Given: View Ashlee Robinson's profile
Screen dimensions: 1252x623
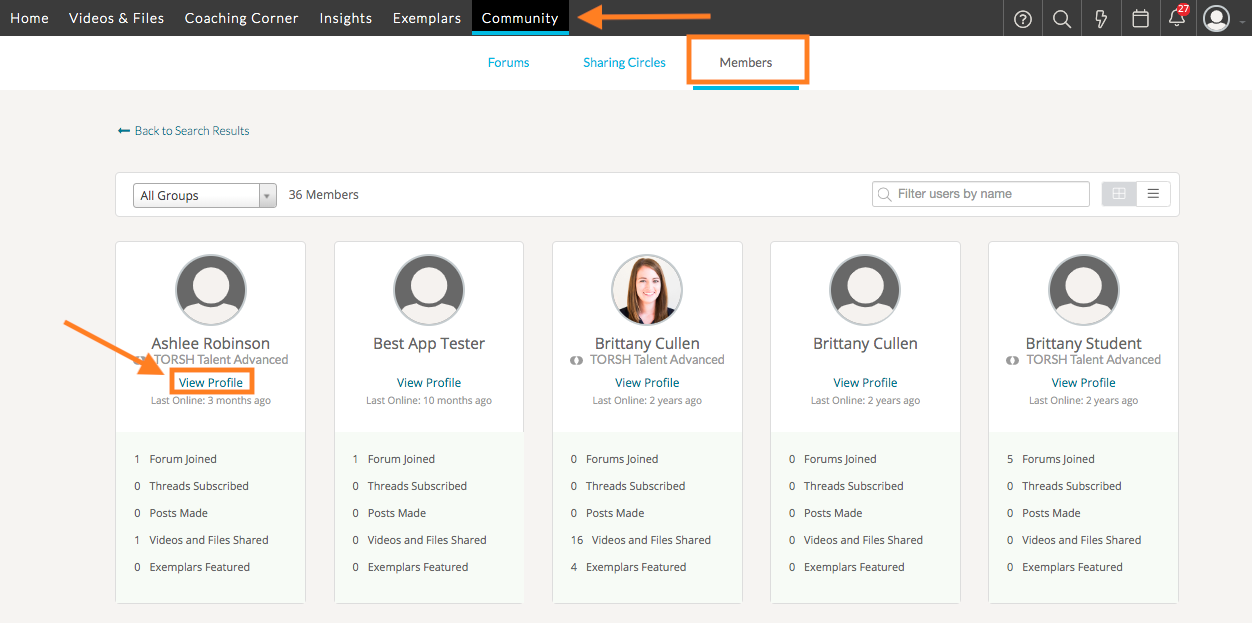Looking at the screenshot, I should point(211,382).
